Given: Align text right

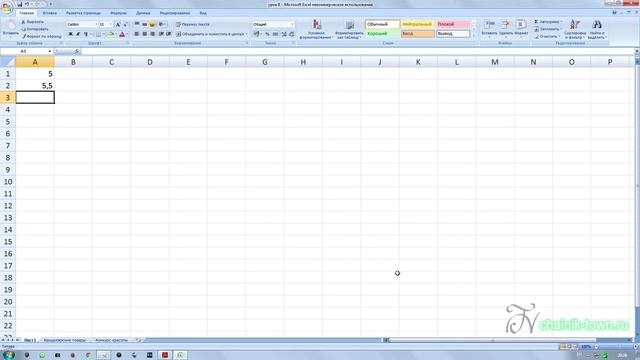Looking at the screenshot, I should pos(152,34).
